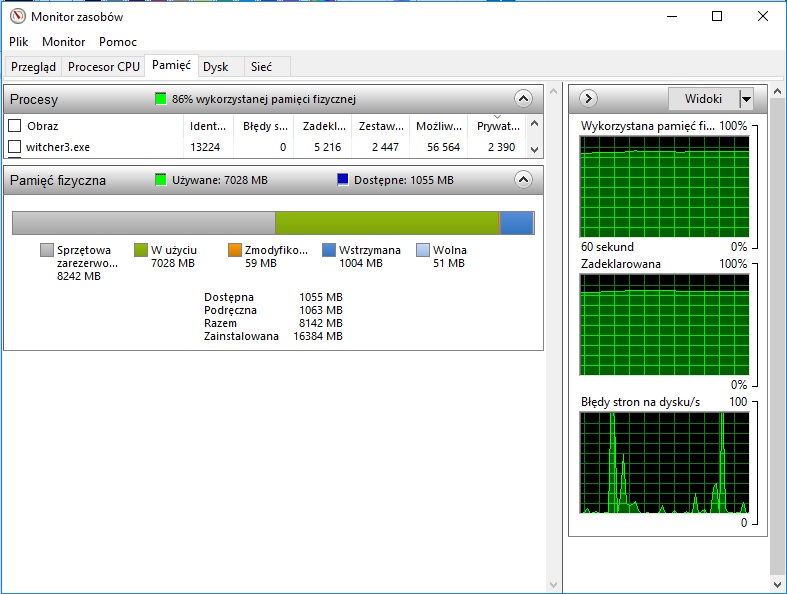
Task: Maximize the Monitor zasobów window
Action: coord(717,16)
